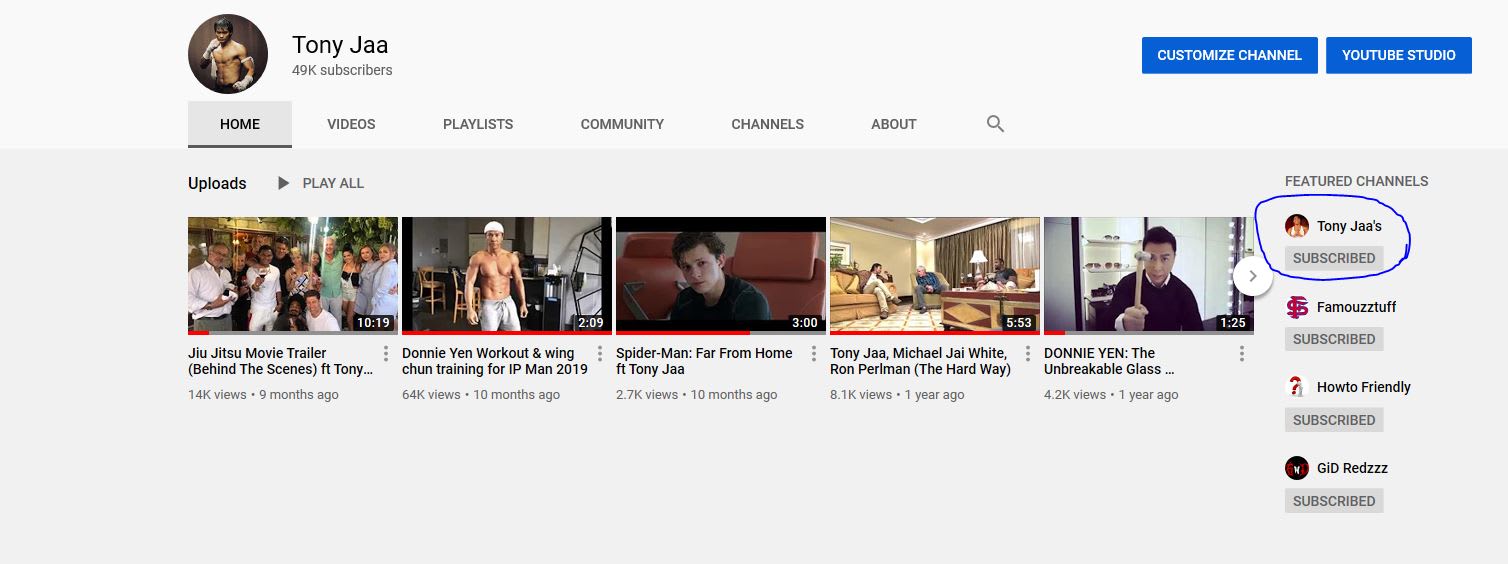The width and height of the screenshot is (1508, 564).
Task: Click the GiD Redzzz channel name
Action: click(1352, 468)
